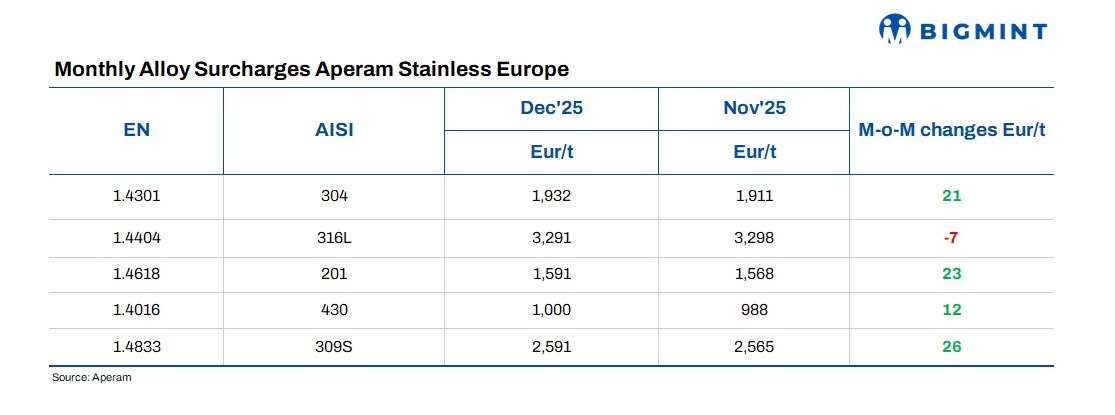The width and height of the screenshot is (1115, 415).
Task: Click the Source: Aperam footnote
Action: [92, 378]
